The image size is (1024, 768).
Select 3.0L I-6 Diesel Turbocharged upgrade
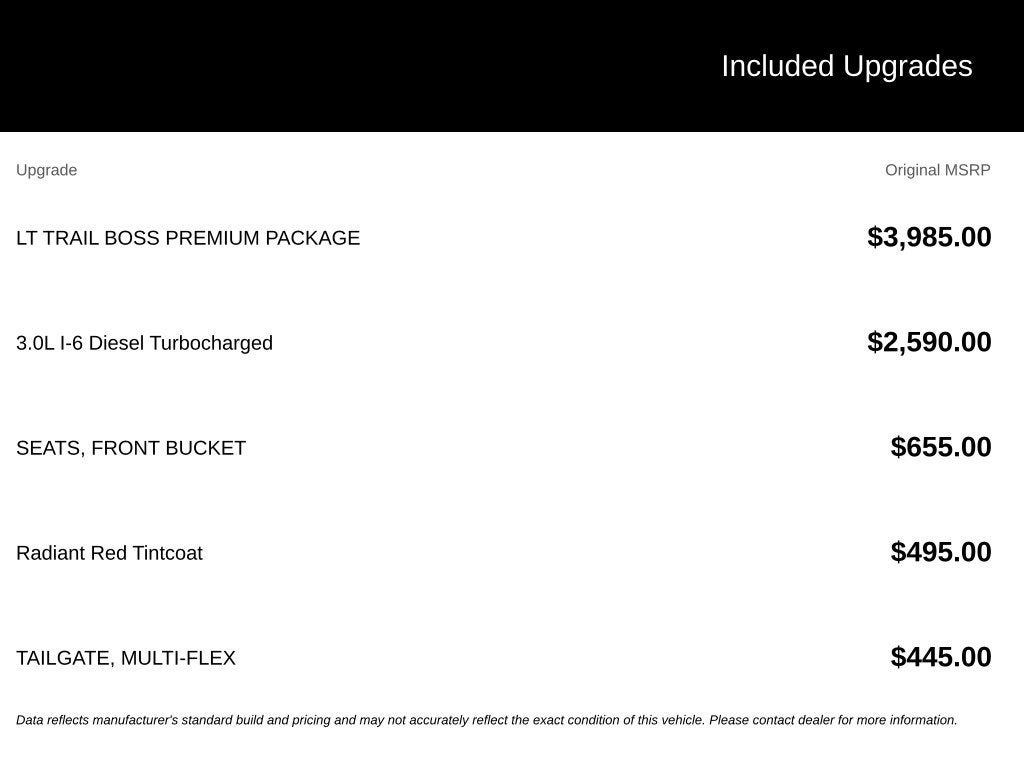[144, 343]
